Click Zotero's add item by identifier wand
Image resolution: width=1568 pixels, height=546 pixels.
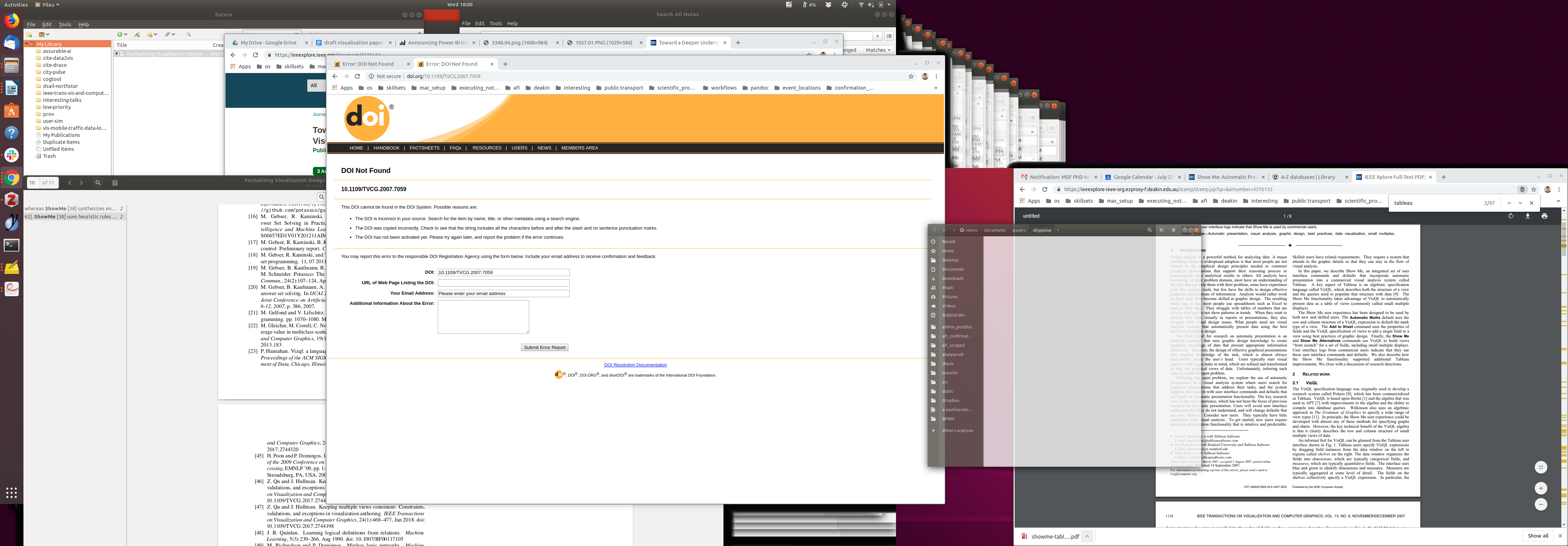pos(137,35)
